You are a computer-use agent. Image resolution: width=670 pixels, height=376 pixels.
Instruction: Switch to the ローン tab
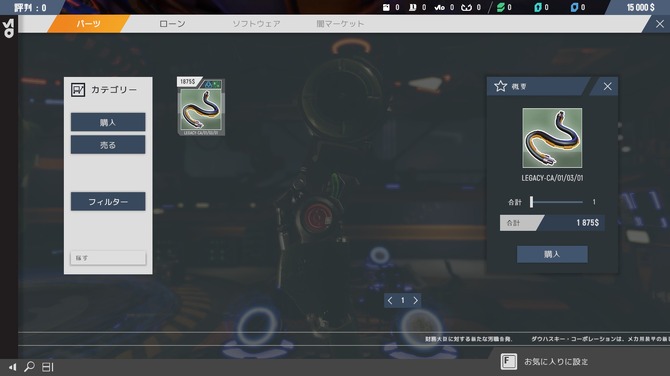(172, 24)
